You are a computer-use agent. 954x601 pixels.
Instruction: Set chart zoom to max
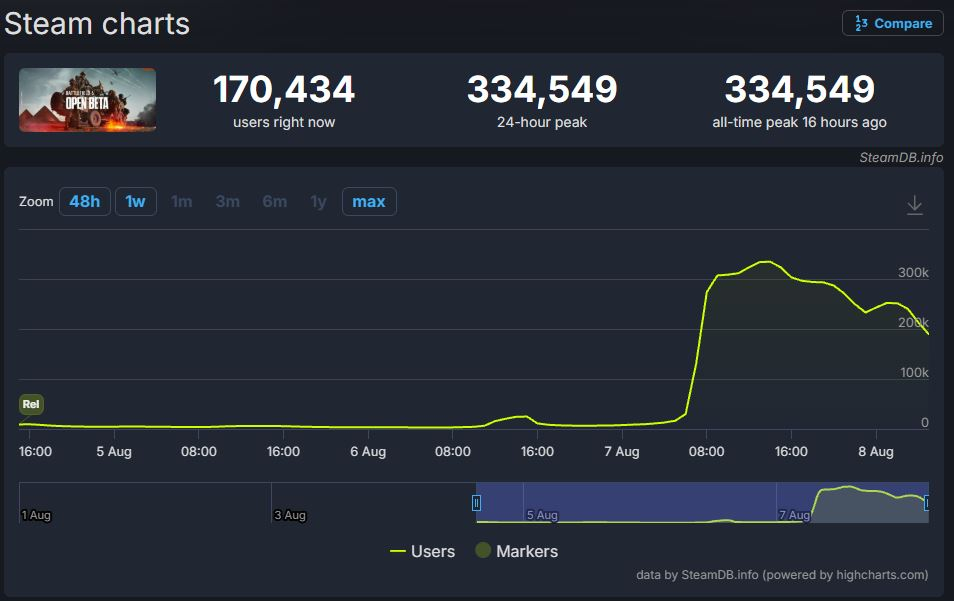pyautogui.click(x=369, y=201)
